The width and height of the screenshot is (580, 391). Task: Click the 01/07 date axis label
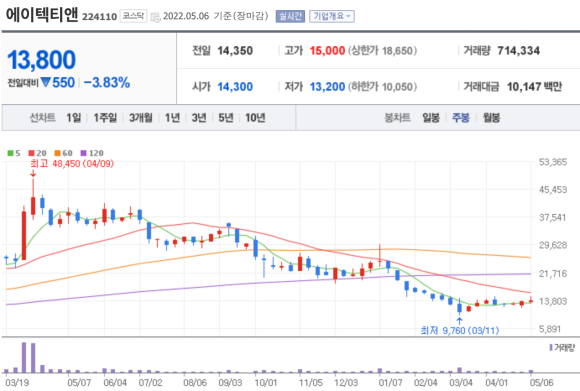390,382
